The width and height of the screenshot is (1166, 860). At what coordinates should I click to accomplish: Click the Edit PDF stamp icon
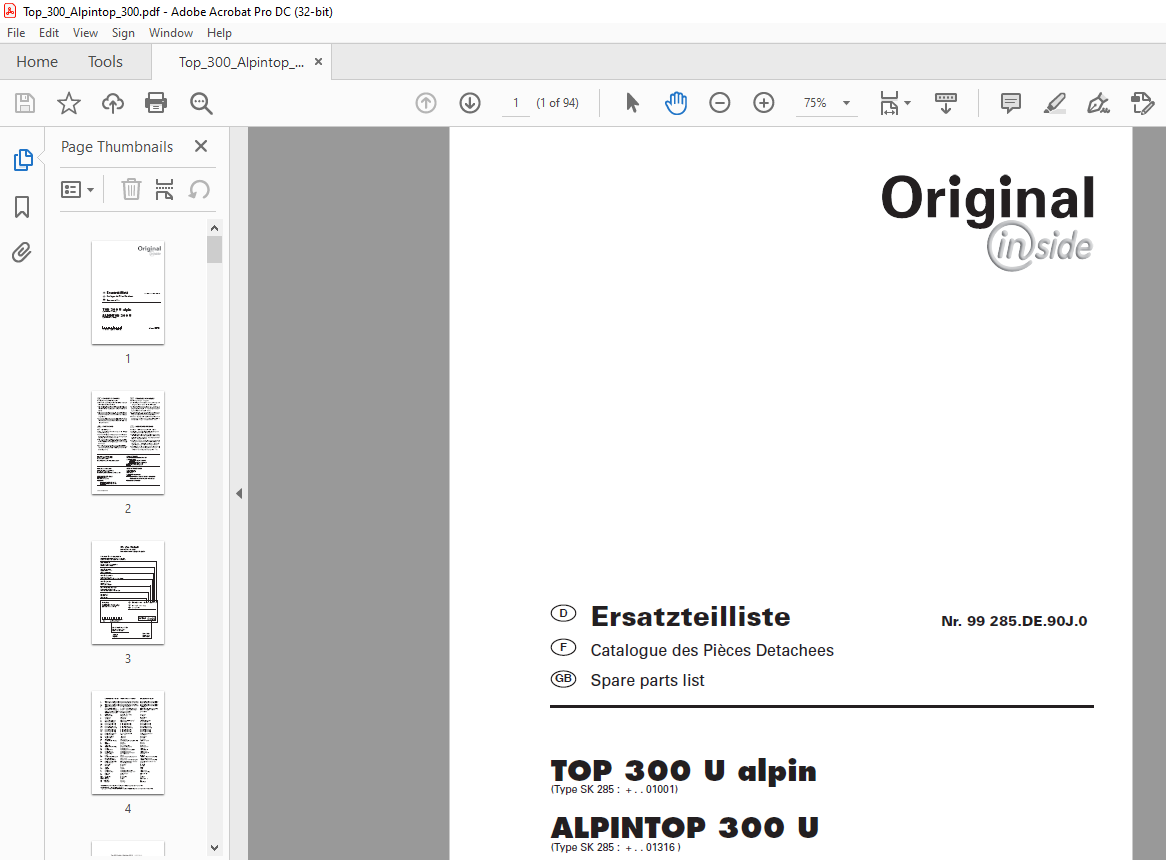coord(1142,103)
